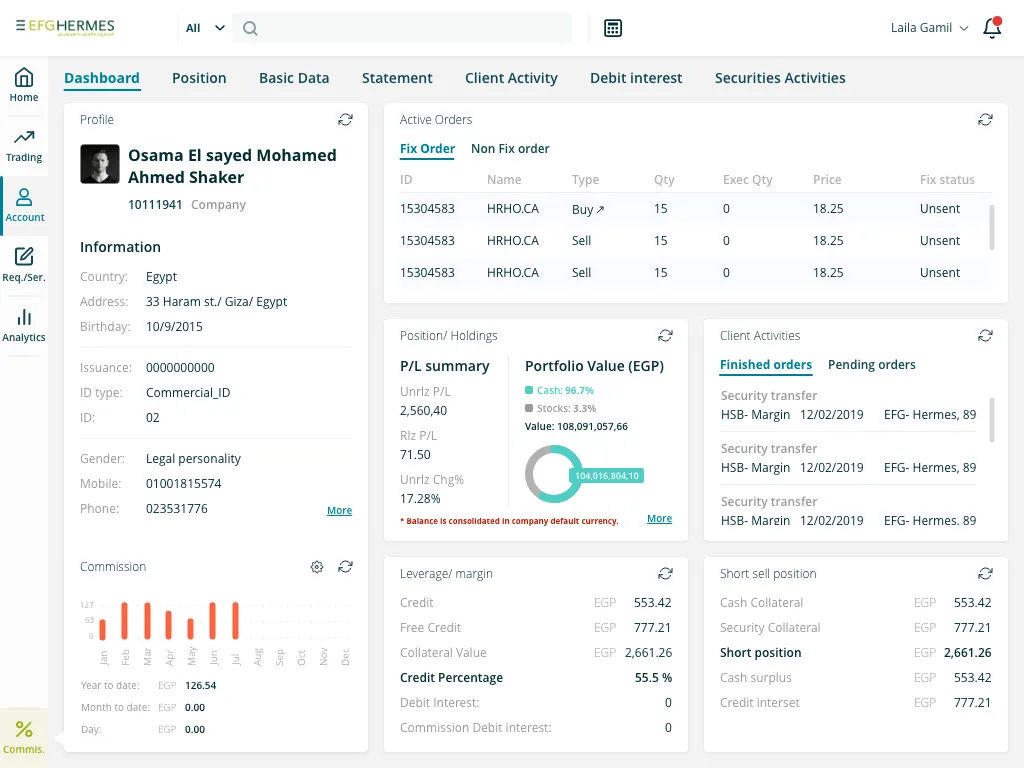Viewport: 1024px width, 768px height.
Task: Open the All filter dropdown
Action: [204, 28]
